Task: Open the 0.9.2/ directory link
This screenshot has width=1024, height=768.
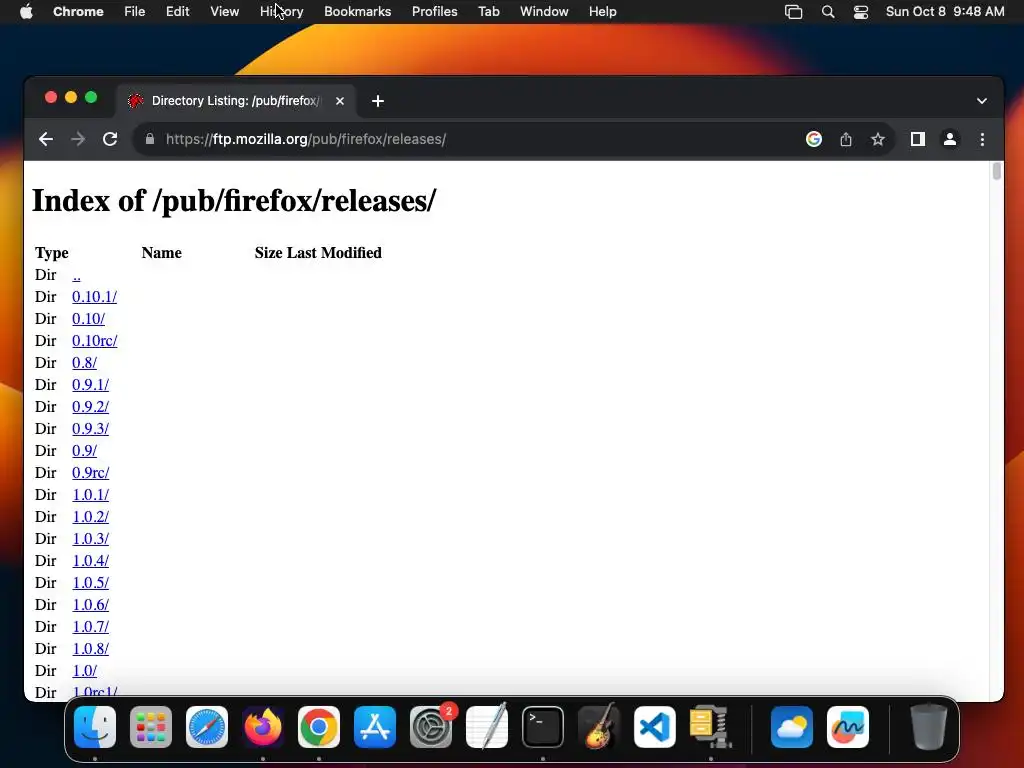Action: [x=90, y=407]
